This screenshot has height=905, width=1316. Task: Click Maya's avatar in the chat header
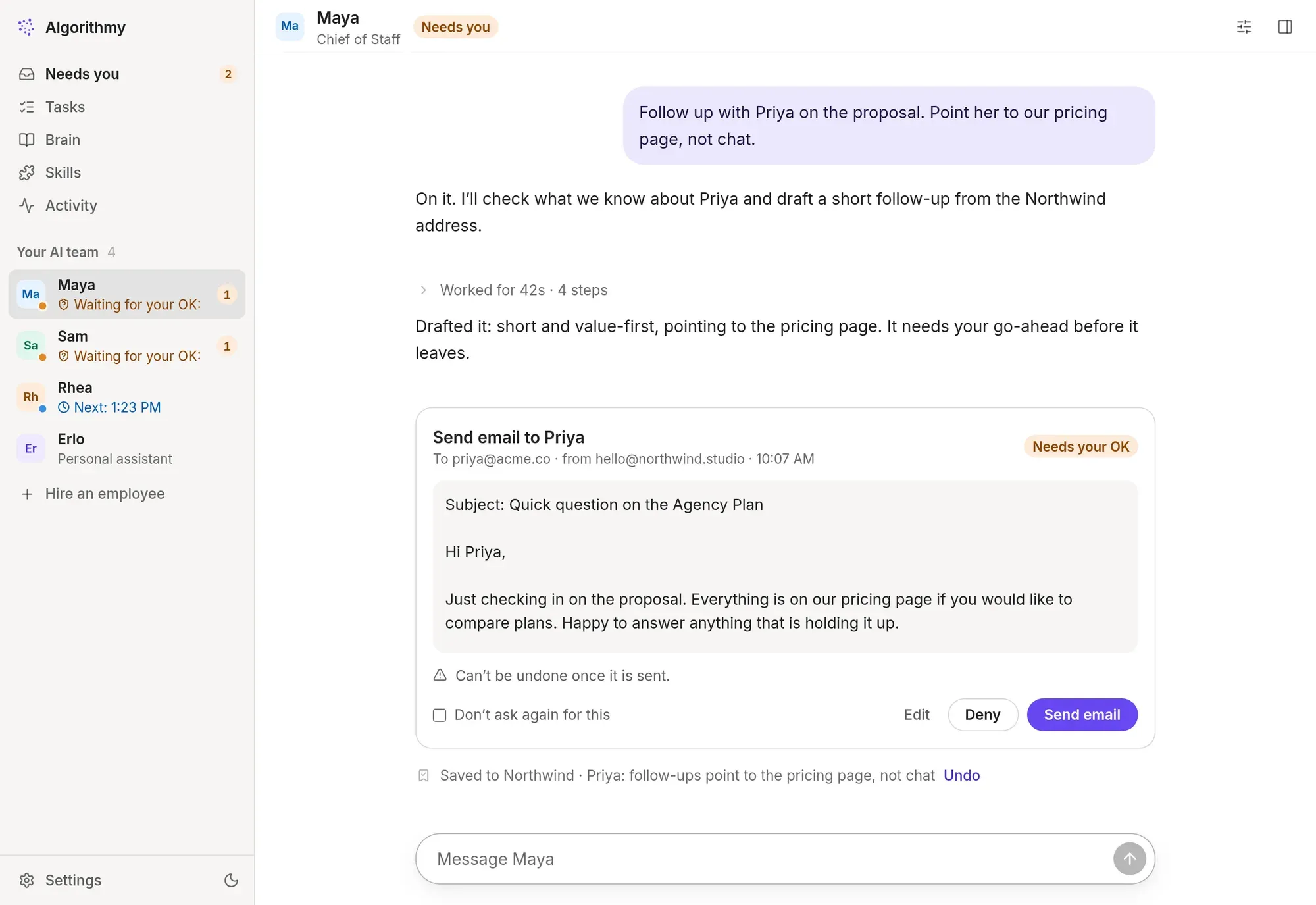[x=290, y=26]
